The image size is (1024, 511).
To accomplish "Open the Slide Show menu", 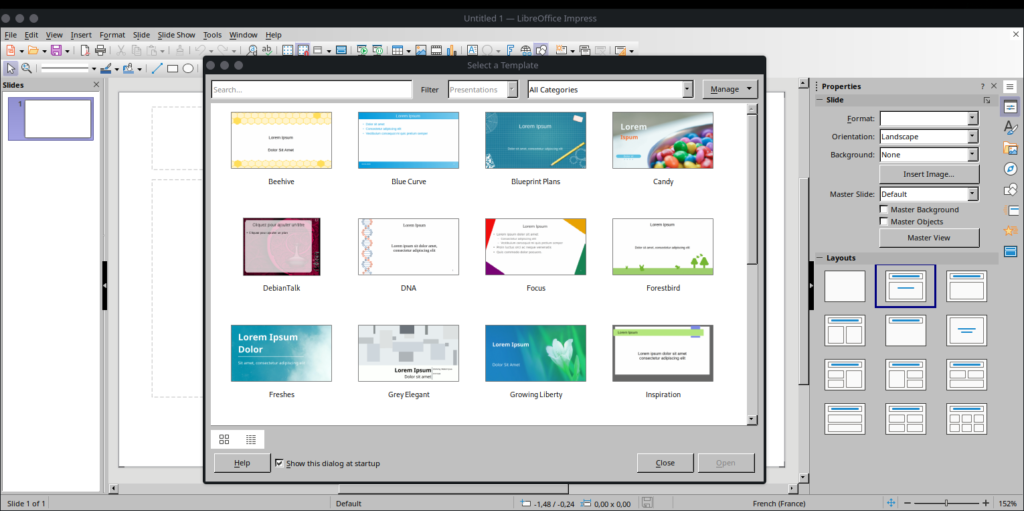I will coord(178,35).
